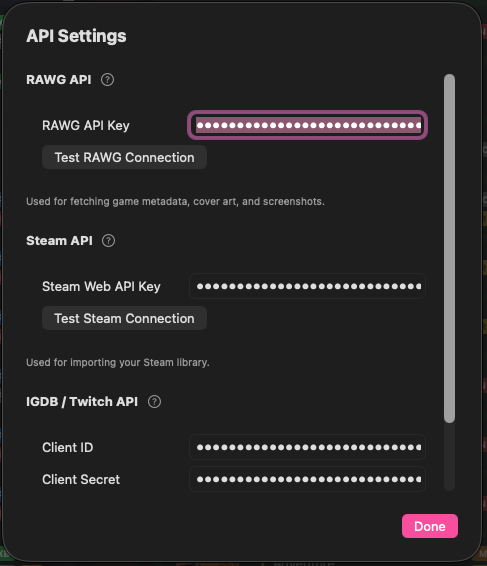The image size is (487, 566).
Task: Open the RAWG API help icon
Action: tap(107, 80)
